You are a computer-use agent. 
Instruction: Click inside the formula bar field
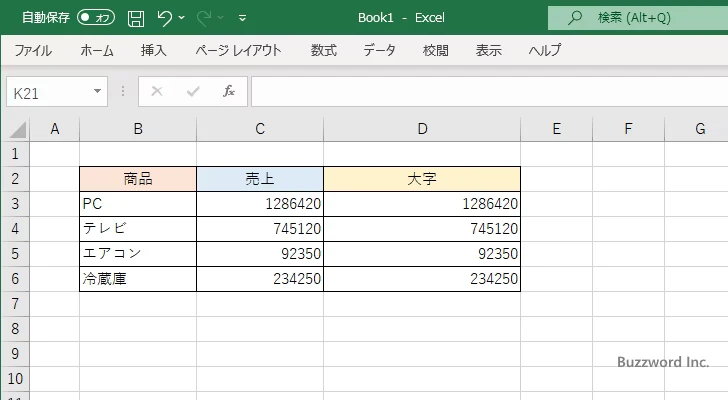pos(489,92)
